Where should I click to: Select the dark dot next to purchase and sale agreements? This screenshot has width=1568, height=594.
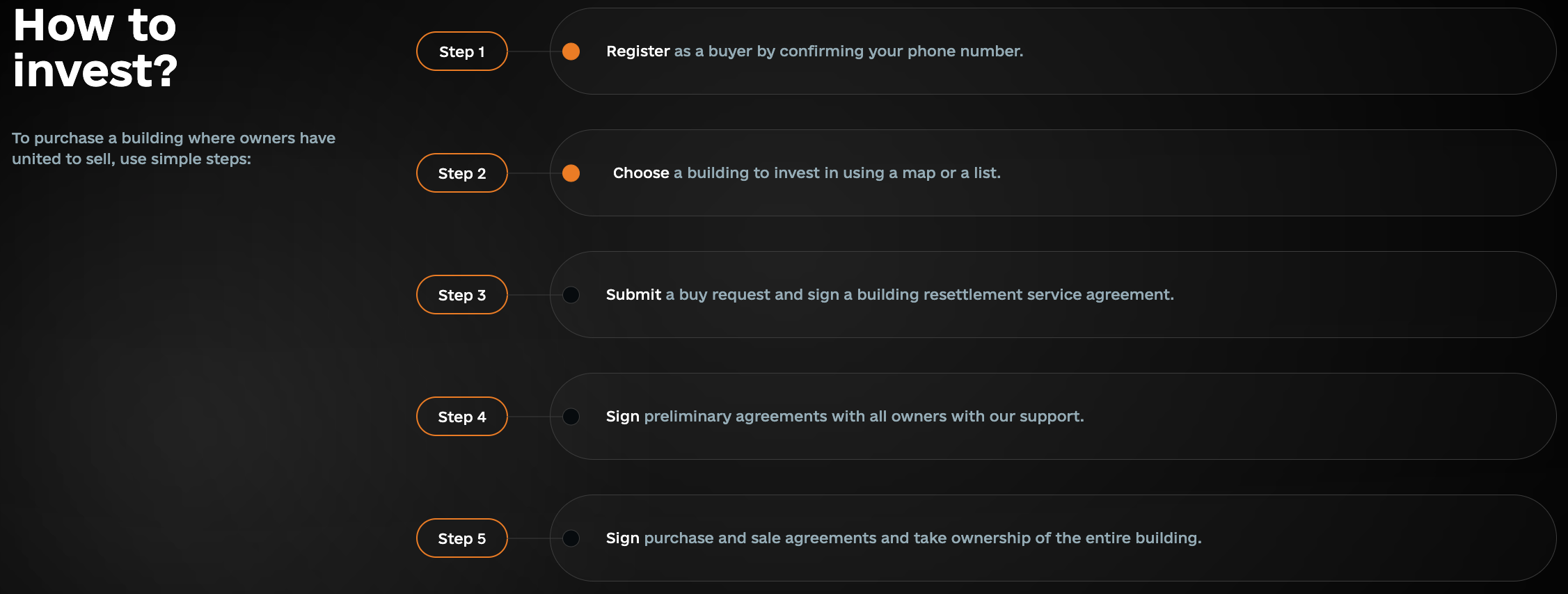[x=571, y=538]
